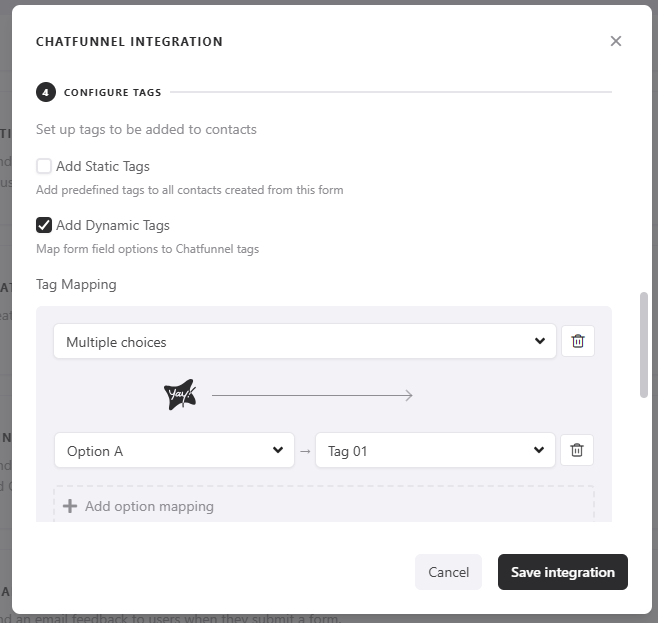Screen dimensions: 658x623
Task: Click the Configure Tags section heading
Action: [x=112, y=92]
